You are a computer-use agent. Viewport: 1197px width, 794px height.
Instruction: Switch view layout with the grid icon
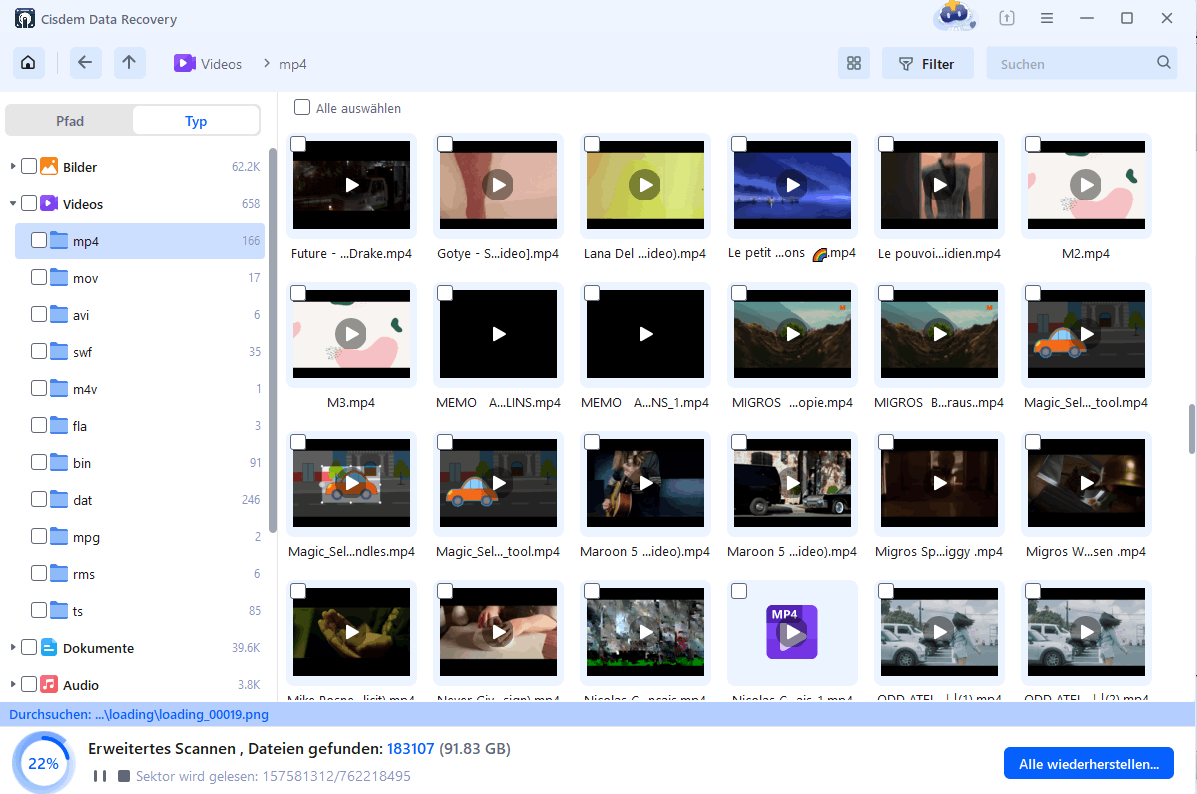point(853,62)
